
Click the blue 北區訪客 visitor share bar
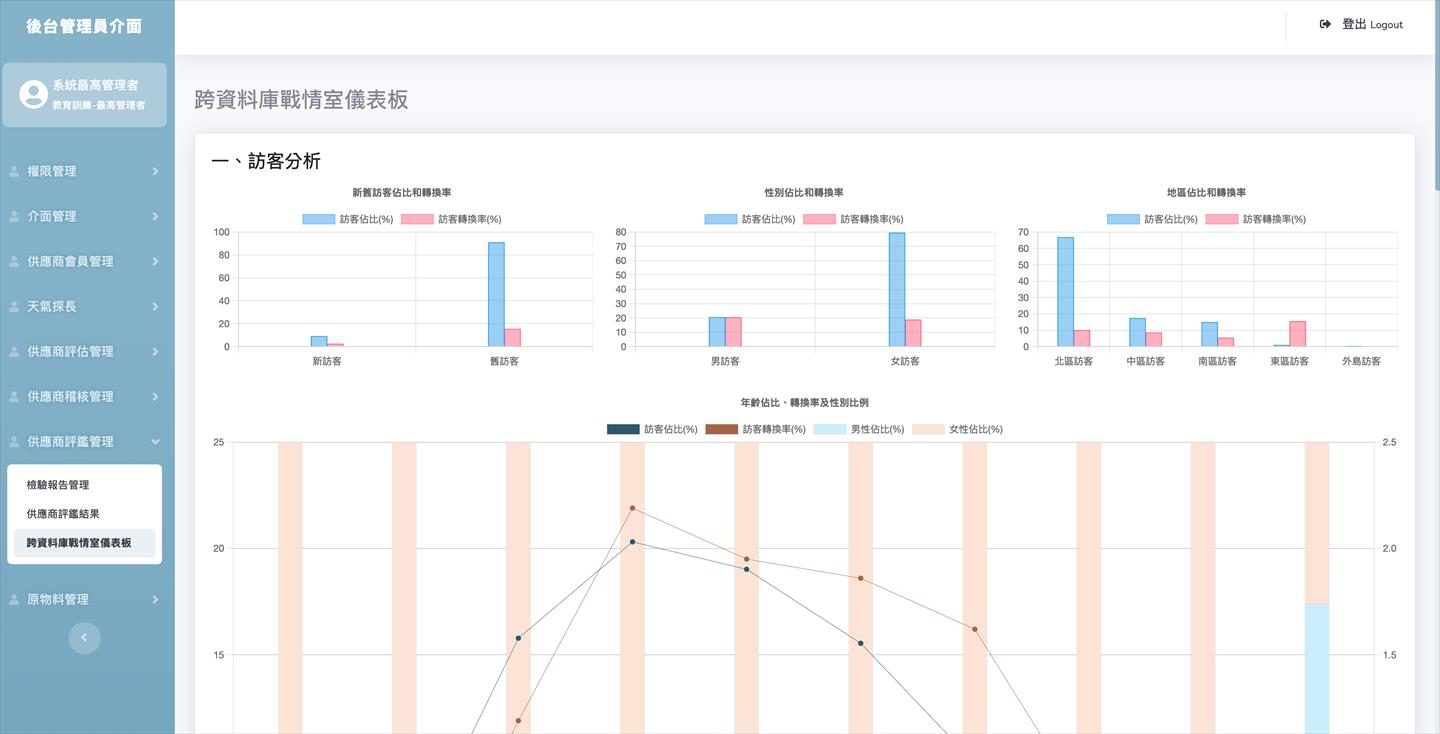[1065, 292]
